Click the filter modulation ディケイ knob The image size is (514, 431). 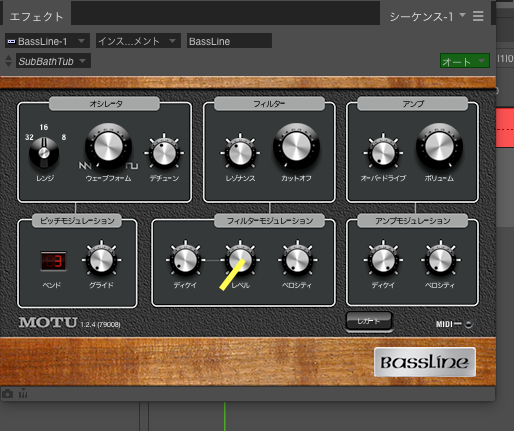pyautogui.click(x=185, y=260)
